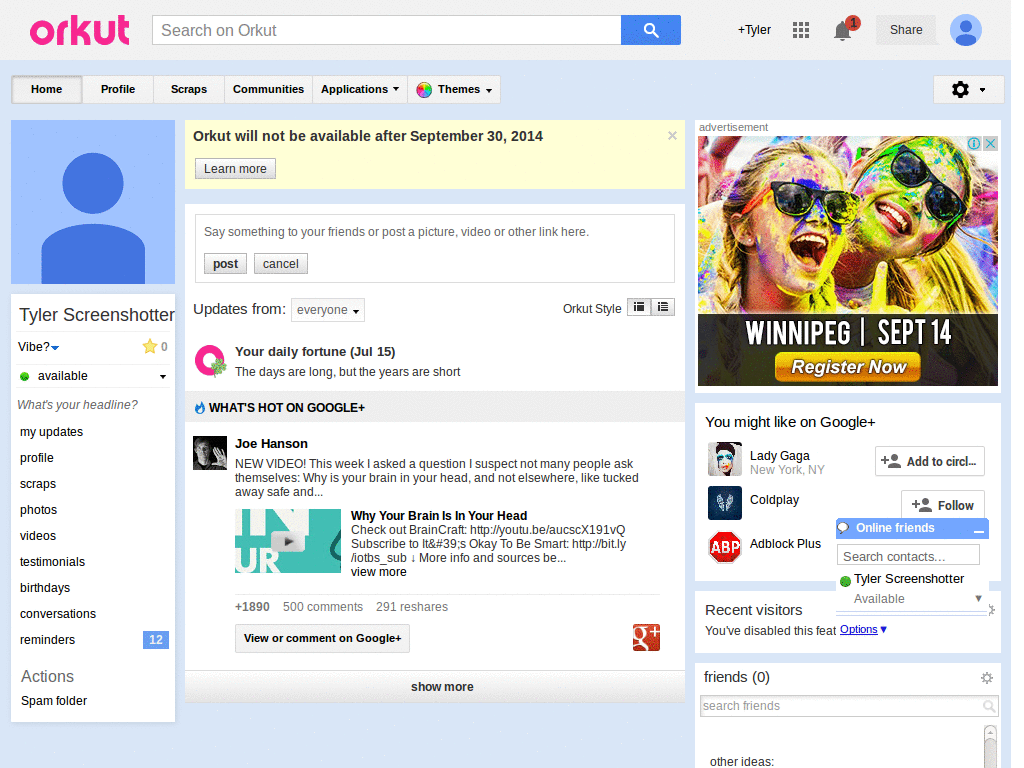Click the blue search magnifier button
The width and height of the screenshot is (1024, 768).
pyautogui.click(x=650, y=30)
